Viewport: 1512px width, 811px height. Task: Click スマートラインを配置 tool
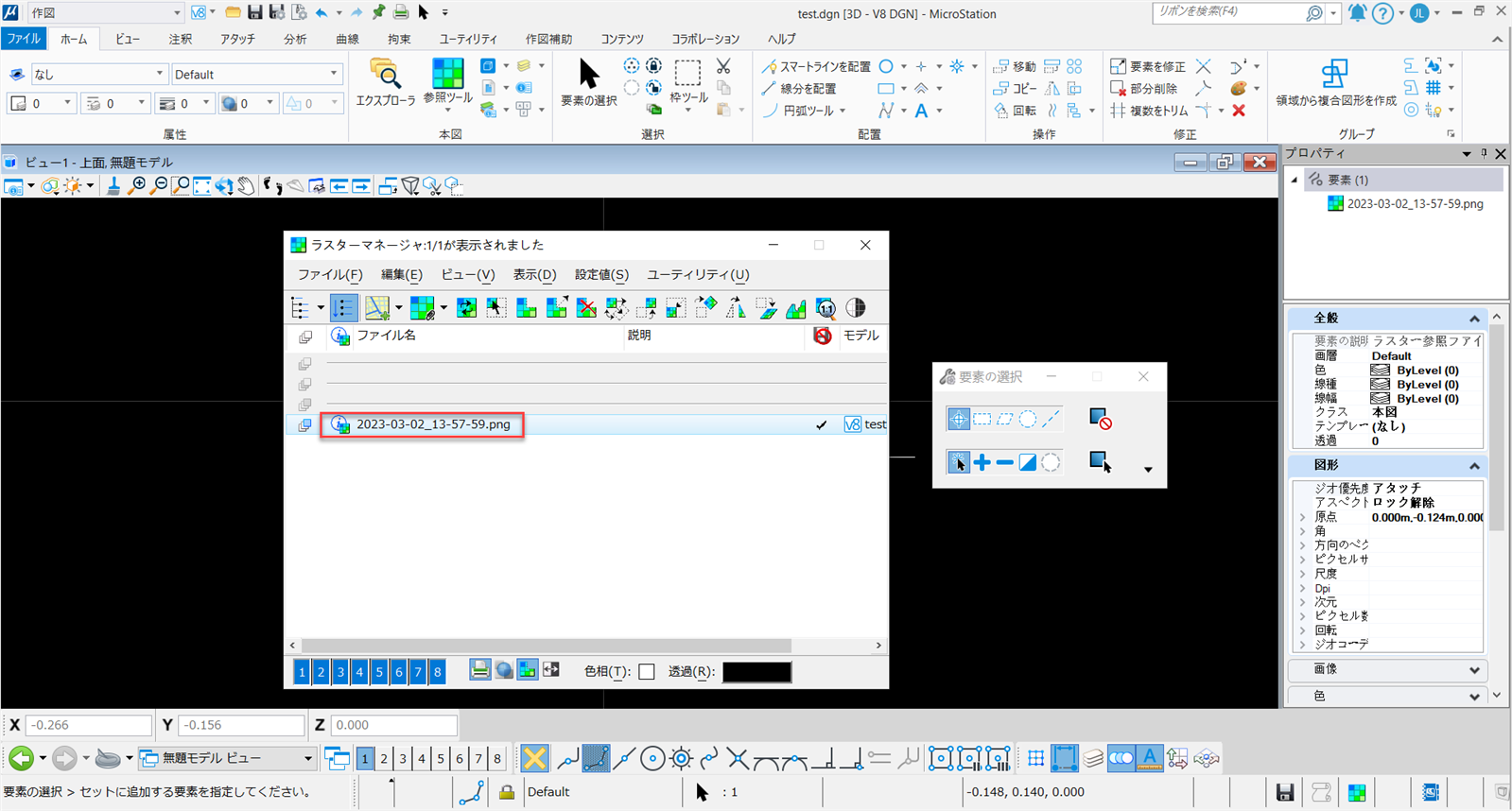coord(816,67)
